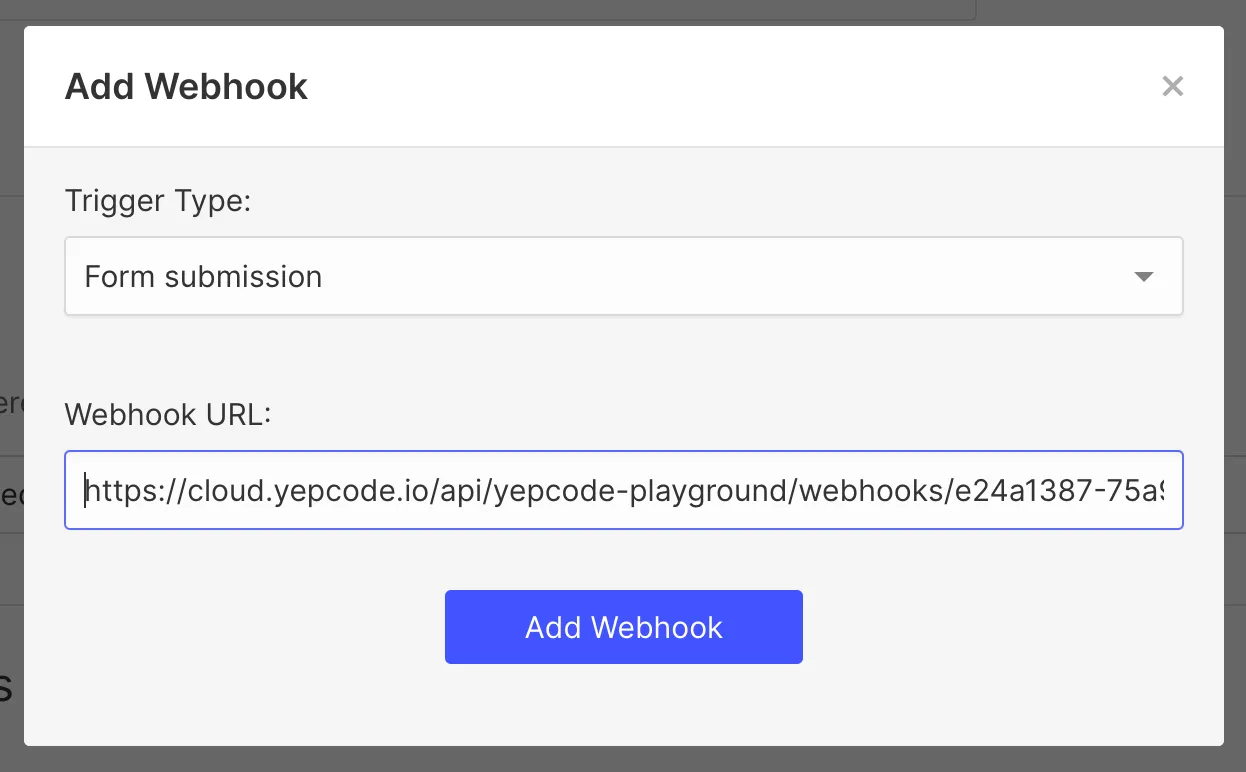Click the 'Webhook URL:' label
1246x772 pixels.
point(168,414)
